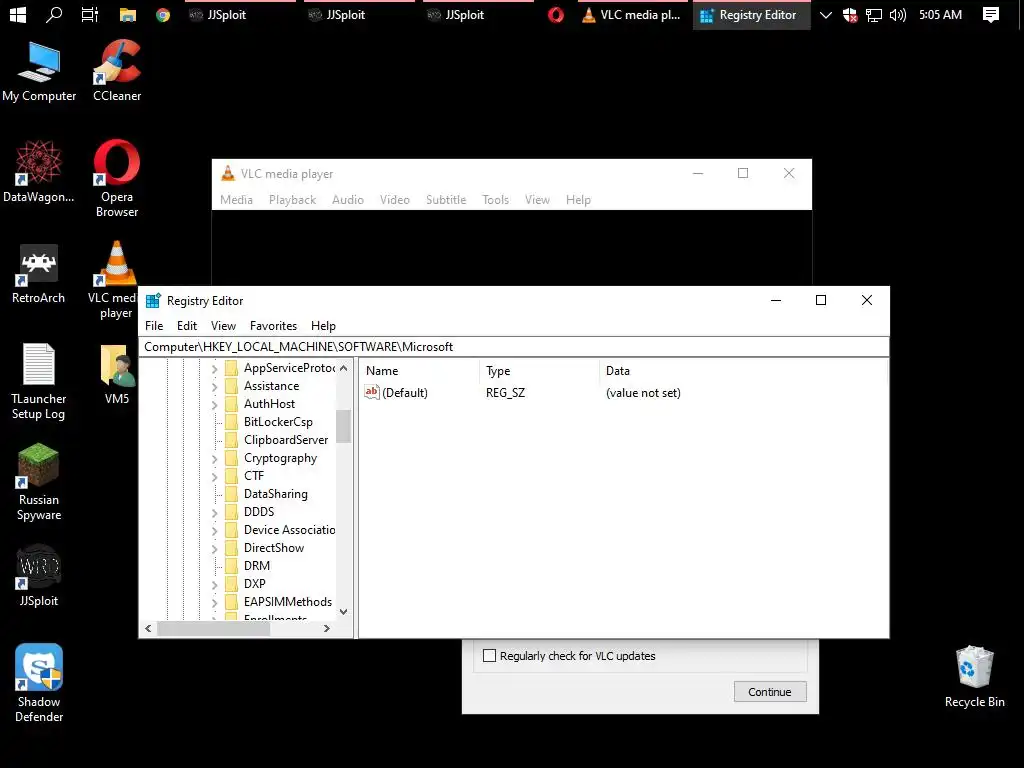Viewport: 1024px width, 768px height.
Task: Select the DRM registry key
Action: [x=257, y=566]
